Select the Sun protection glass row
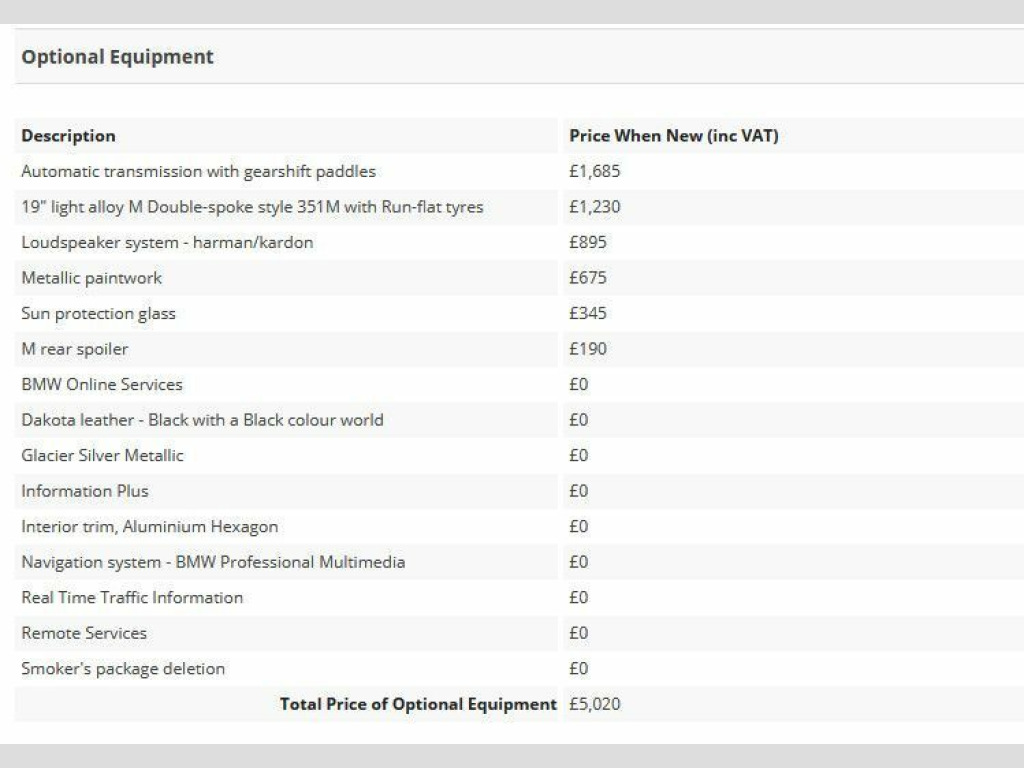This screenshot has width=1024, height=768. tap(98, 313)
